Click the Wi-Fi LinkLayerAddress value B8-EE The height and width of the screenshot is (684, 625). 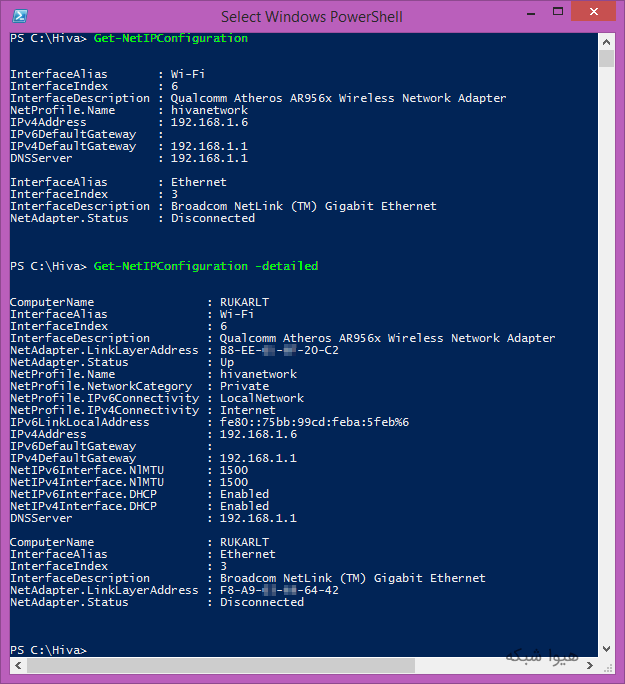coord(279,350)
